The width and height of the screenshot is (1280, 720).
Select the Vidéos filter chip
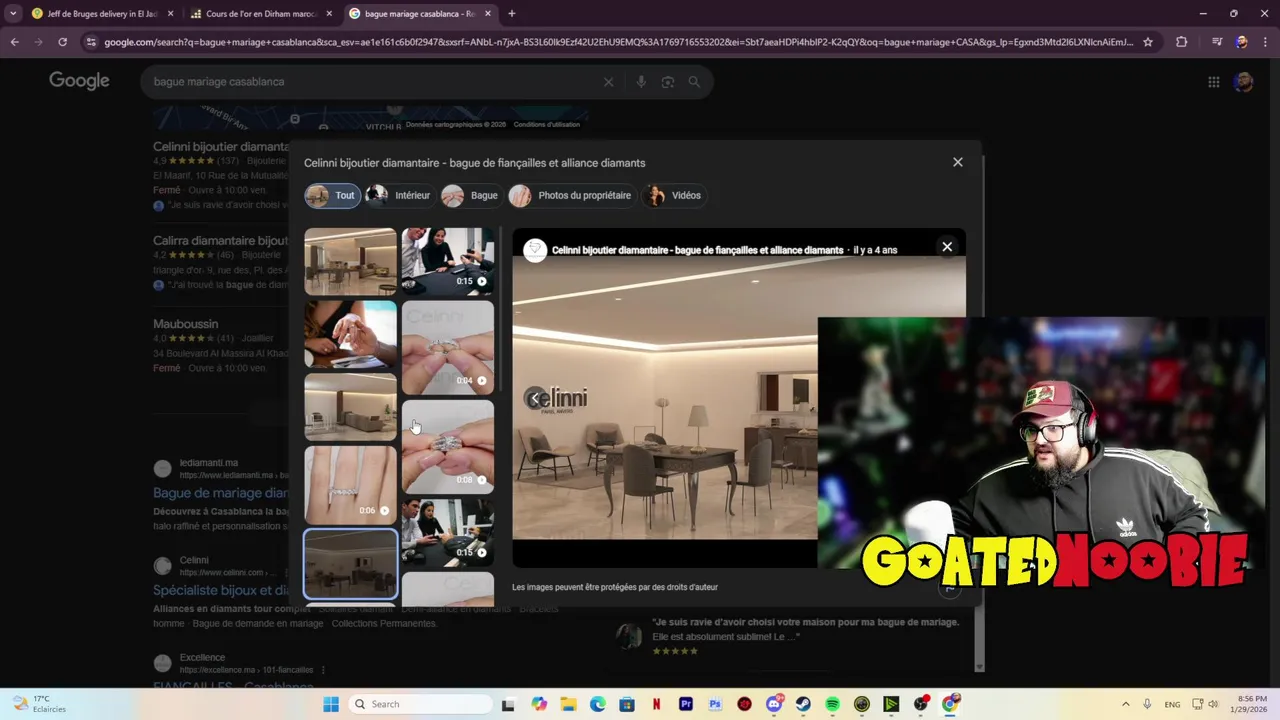674,195
